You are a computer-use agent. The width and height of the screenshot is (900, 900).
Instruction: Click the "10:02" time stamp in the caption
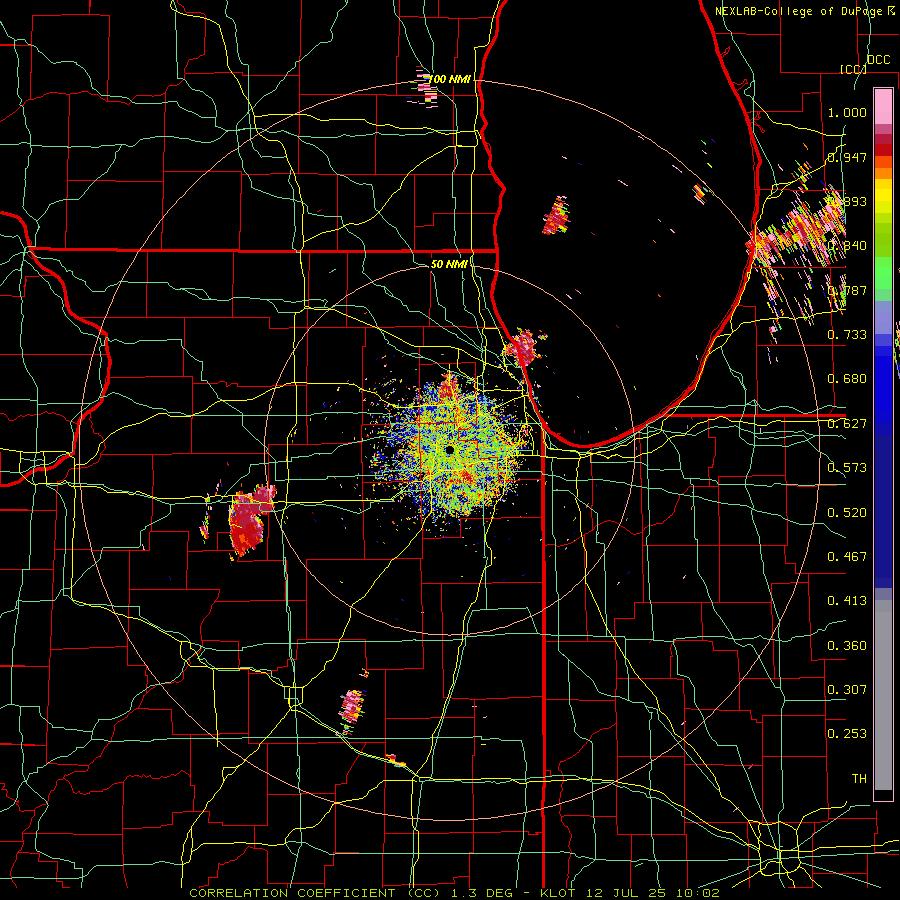pos(697,893)
